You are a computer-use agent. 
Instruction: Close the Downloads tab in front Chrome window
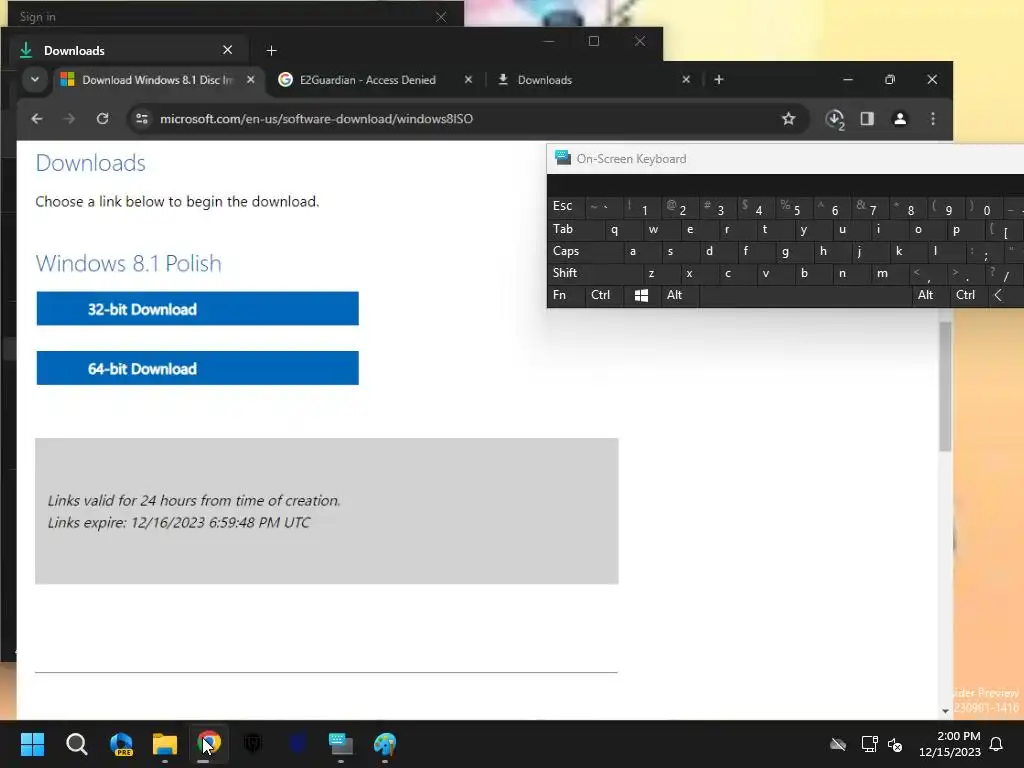[x=686, y=80]
